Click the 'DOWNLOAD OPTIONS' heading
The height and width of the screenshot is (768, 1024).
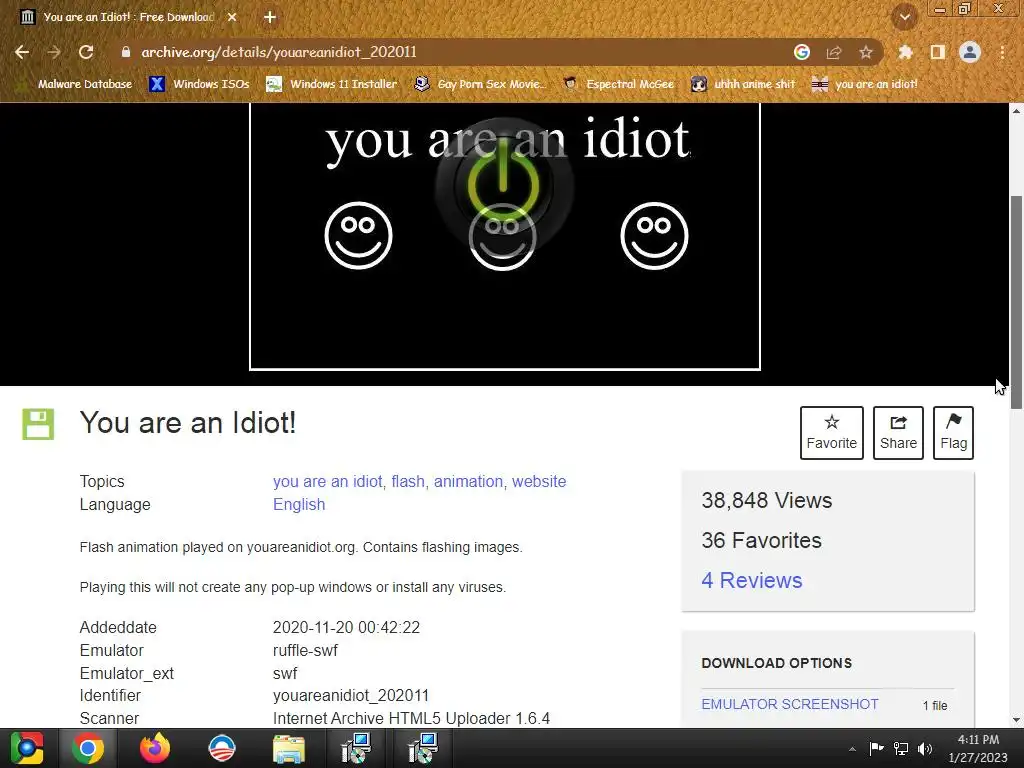[x=776, y=663]
